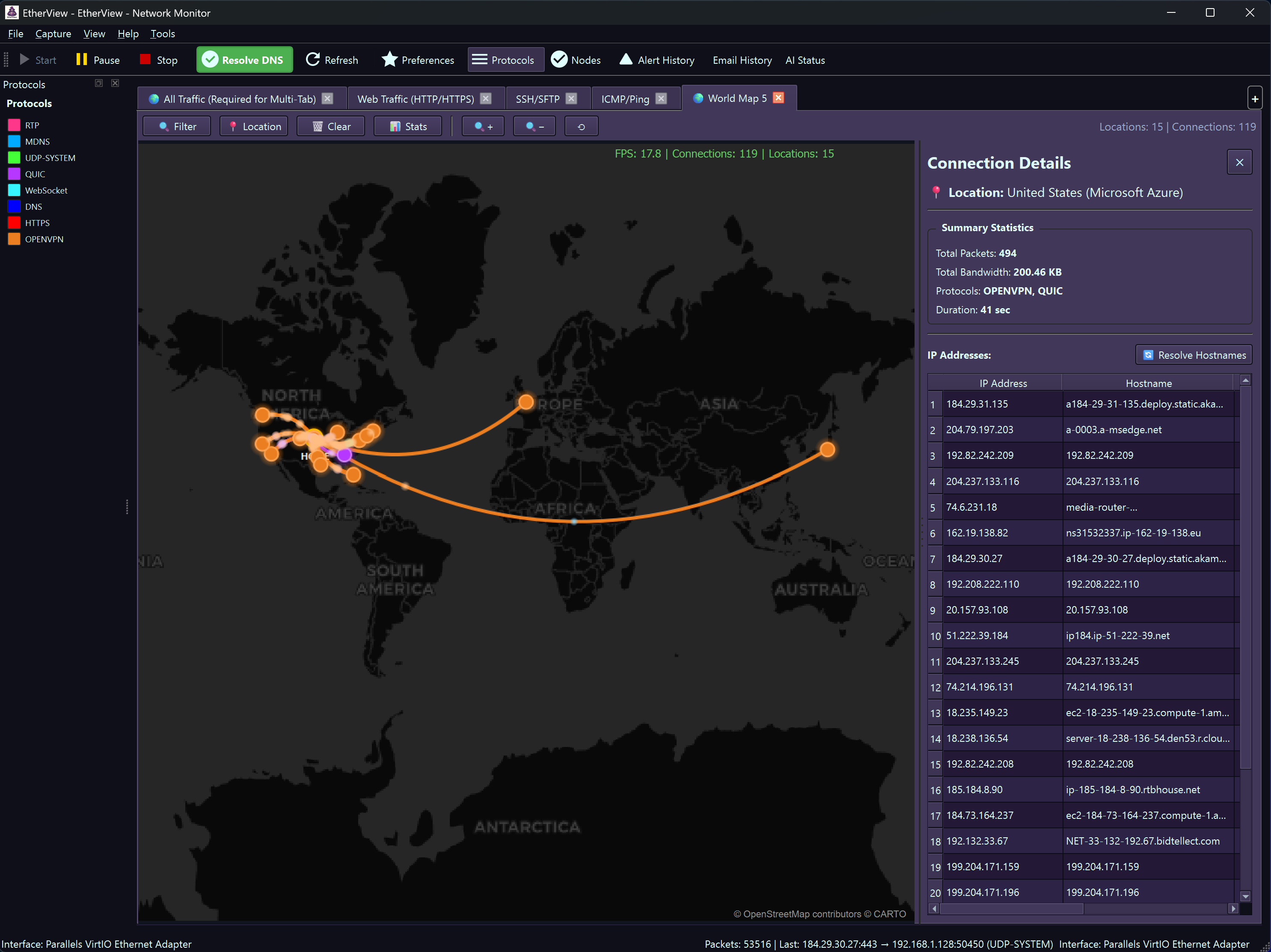Apply a Filter to map connections
The image size is (1271, 952).
tap(176, 126)
